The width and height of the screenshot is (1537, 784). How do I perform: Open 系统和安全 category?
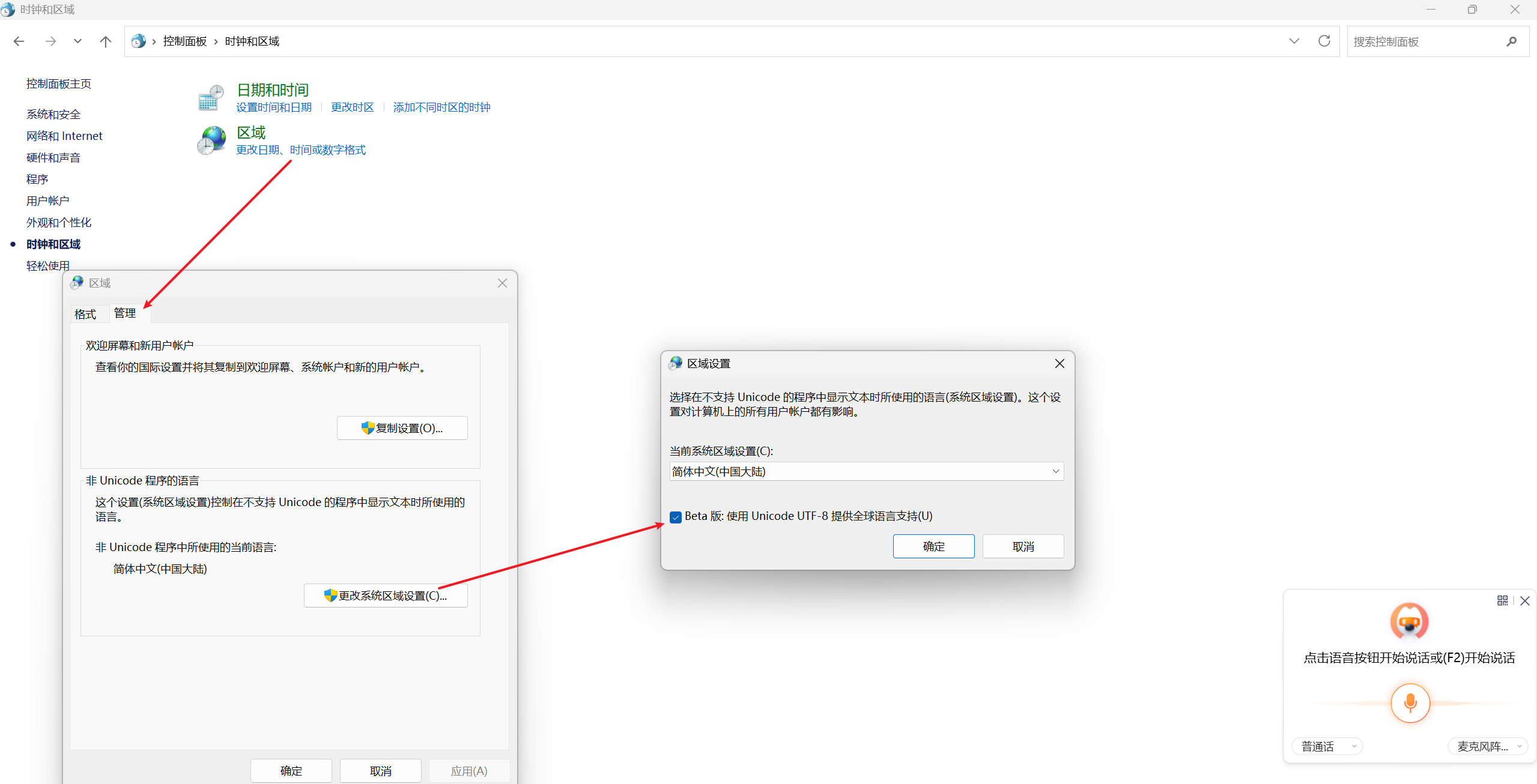tap(53, 114)
